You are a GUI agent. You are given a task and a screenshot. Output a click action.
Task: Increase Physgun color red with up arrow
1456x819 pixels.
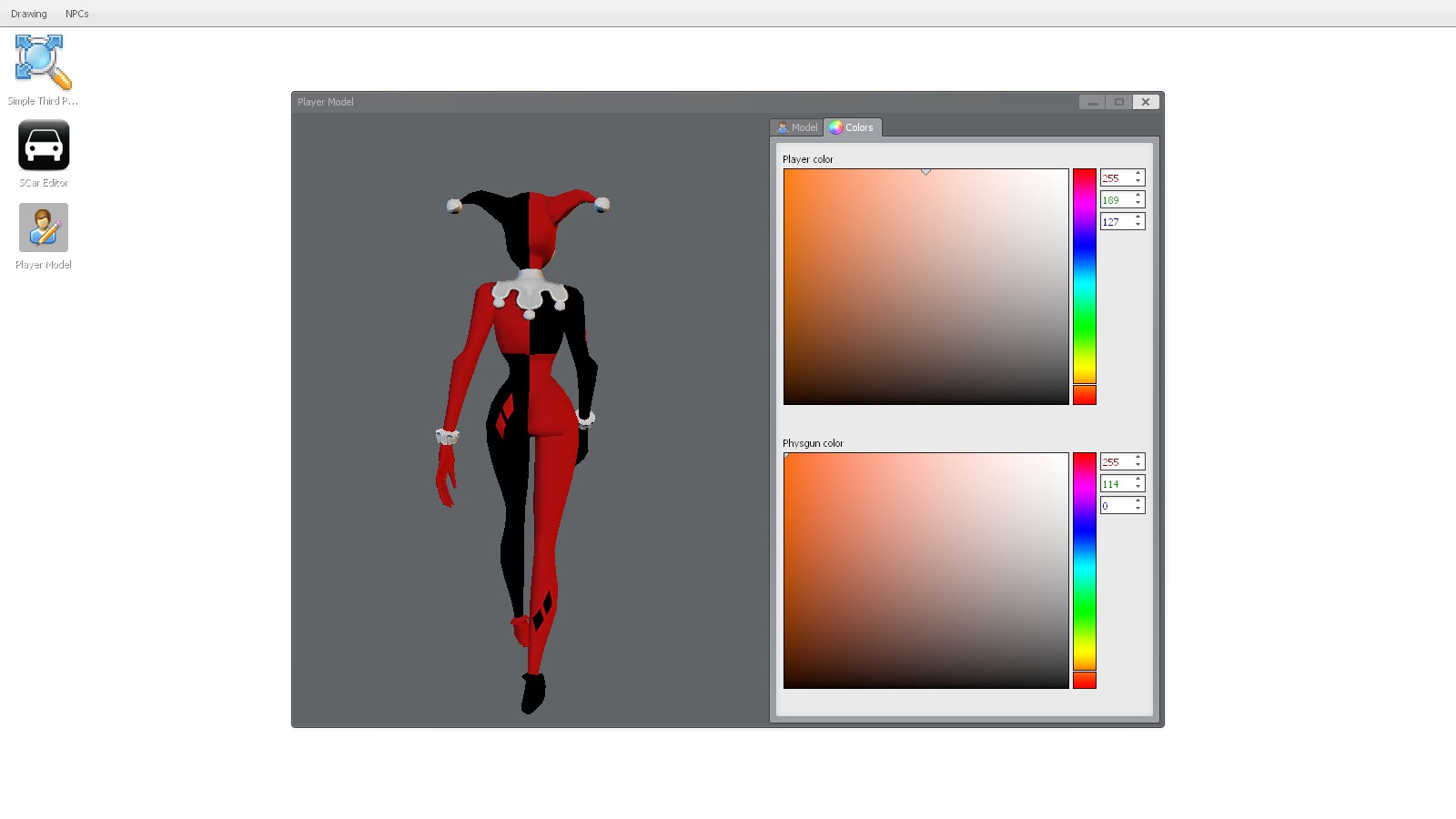coord(1138,458)
